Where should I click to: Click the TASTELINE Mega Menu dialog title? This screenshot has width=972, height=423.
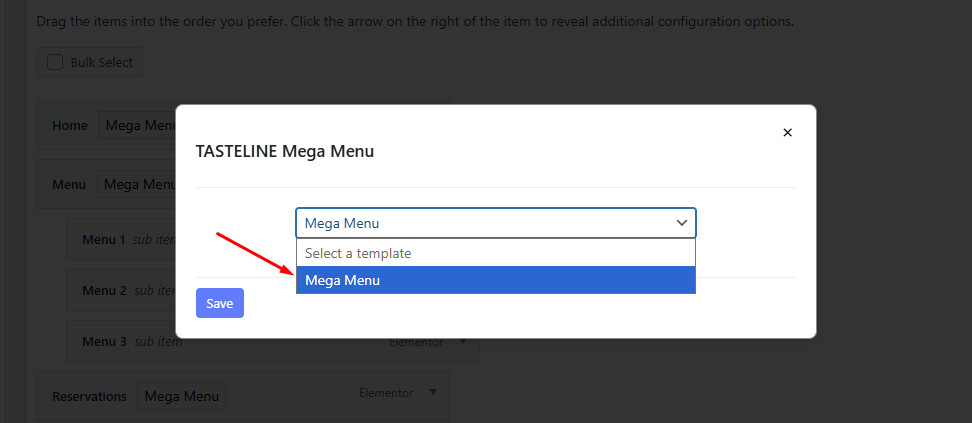[x=285, y=152]
